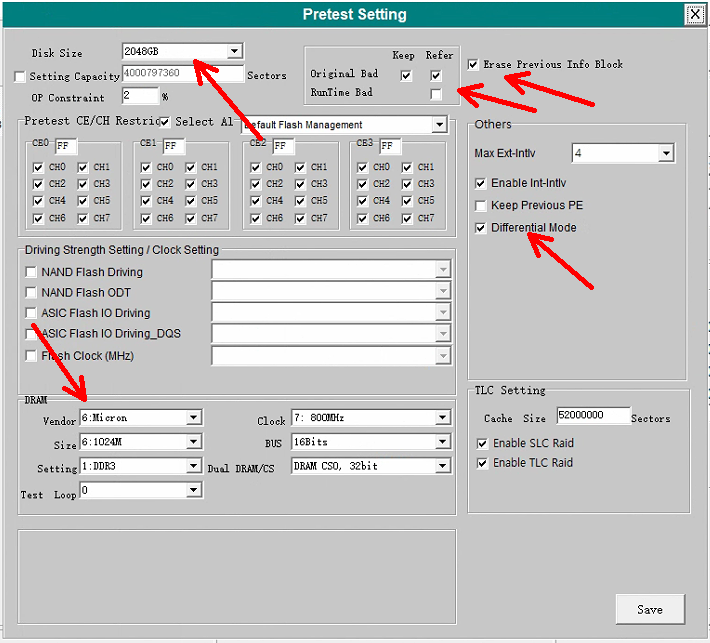The width and height of the screenshot is (710, 643).
Task: Open DRAM Size dropdown
Action: pyautogui.click(x=193, y=441)
